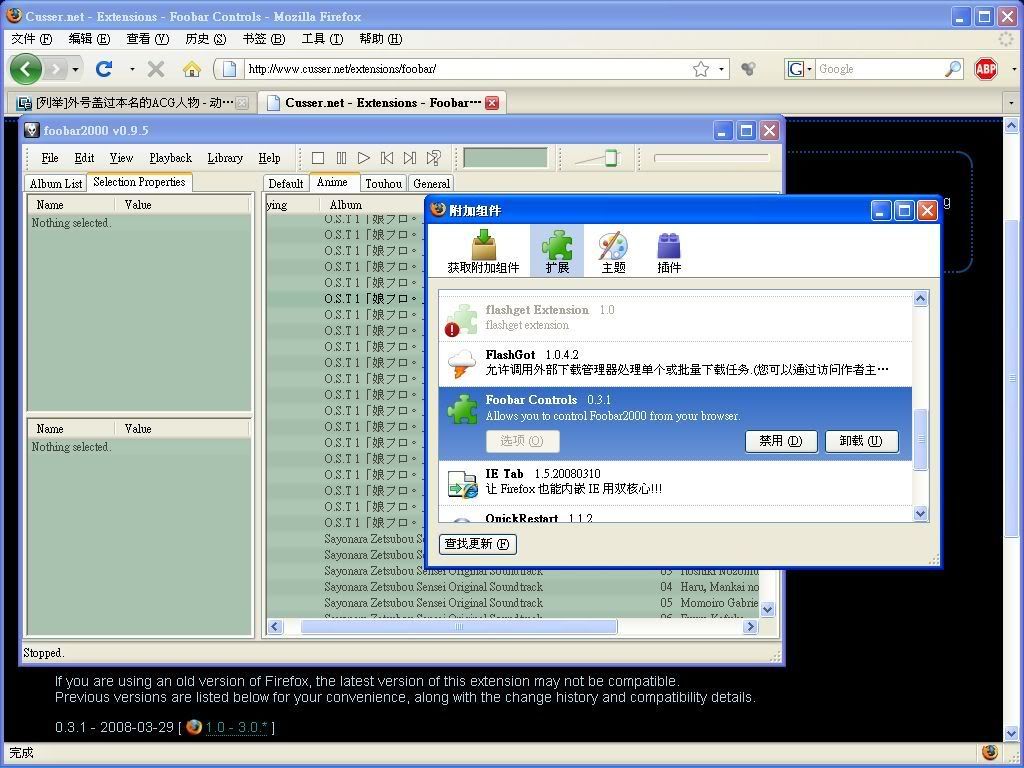The image size is (1024, 768).
Task: Switch to the Album List tab
Action: (56, 184)
